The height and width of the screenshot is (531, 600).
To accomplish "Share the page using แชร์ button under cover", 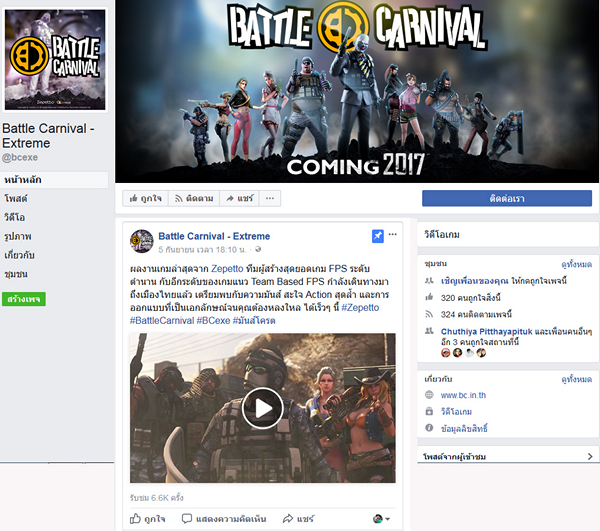I will tap(239, 199).
